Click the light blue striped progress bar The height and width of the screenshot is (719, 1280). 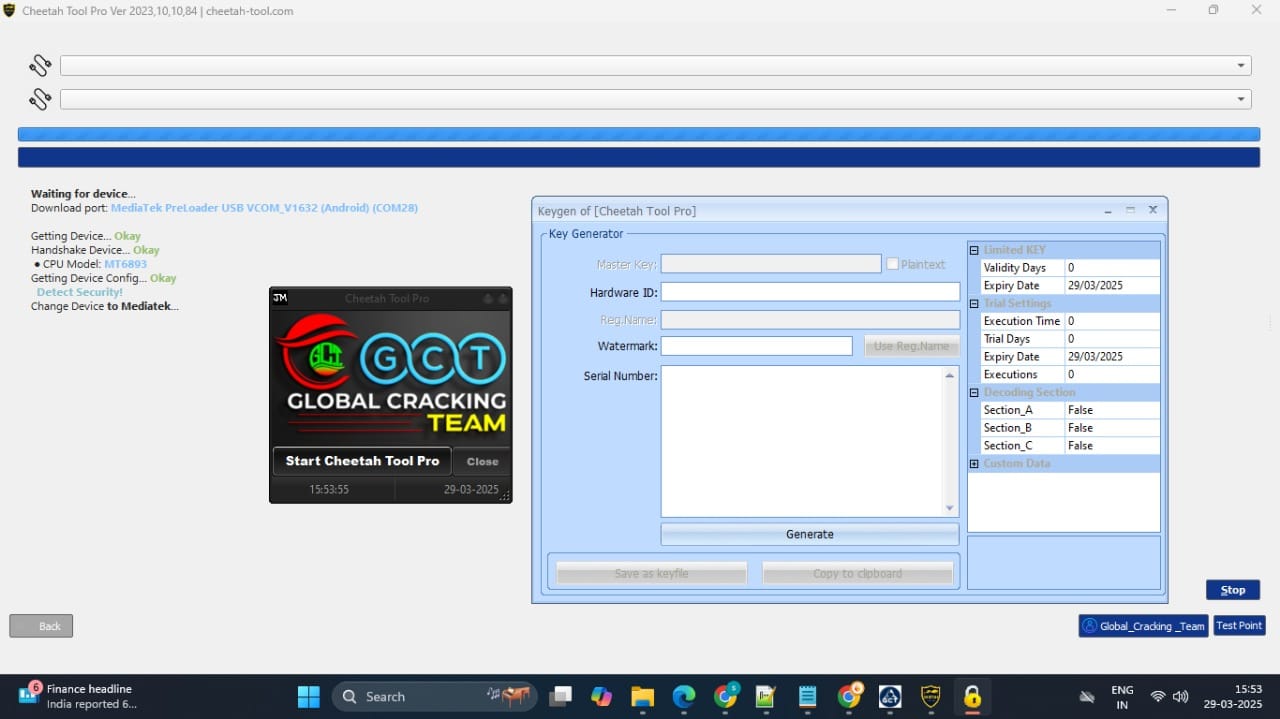point(639,134)
